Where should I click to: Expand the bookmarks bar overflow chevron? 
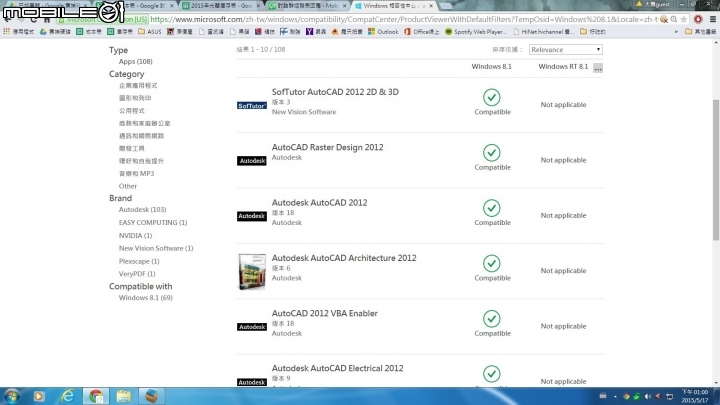tap(676, 32)
